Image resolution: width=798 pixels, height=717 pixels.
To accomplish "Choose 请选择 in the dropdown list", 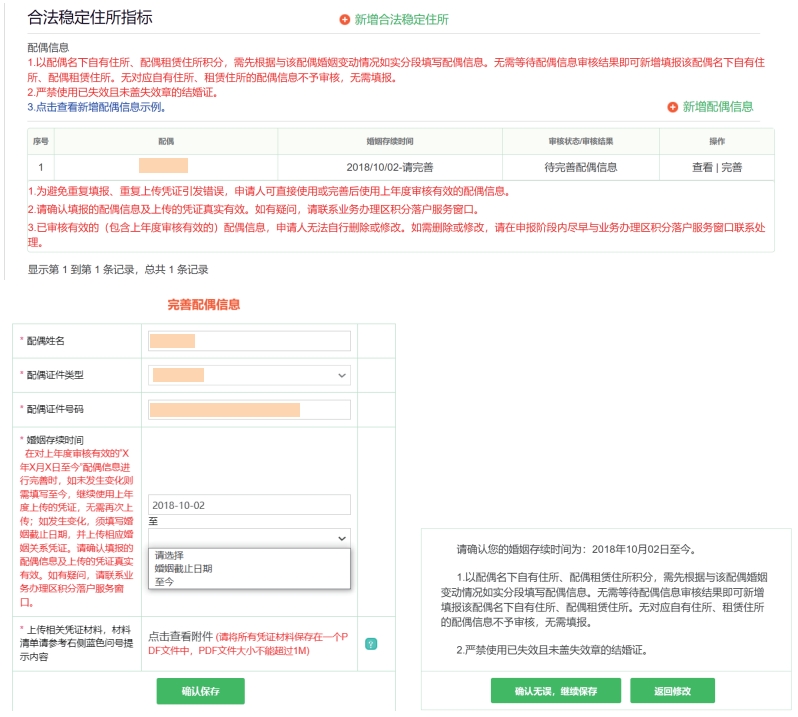I will (x=169, y=555).
